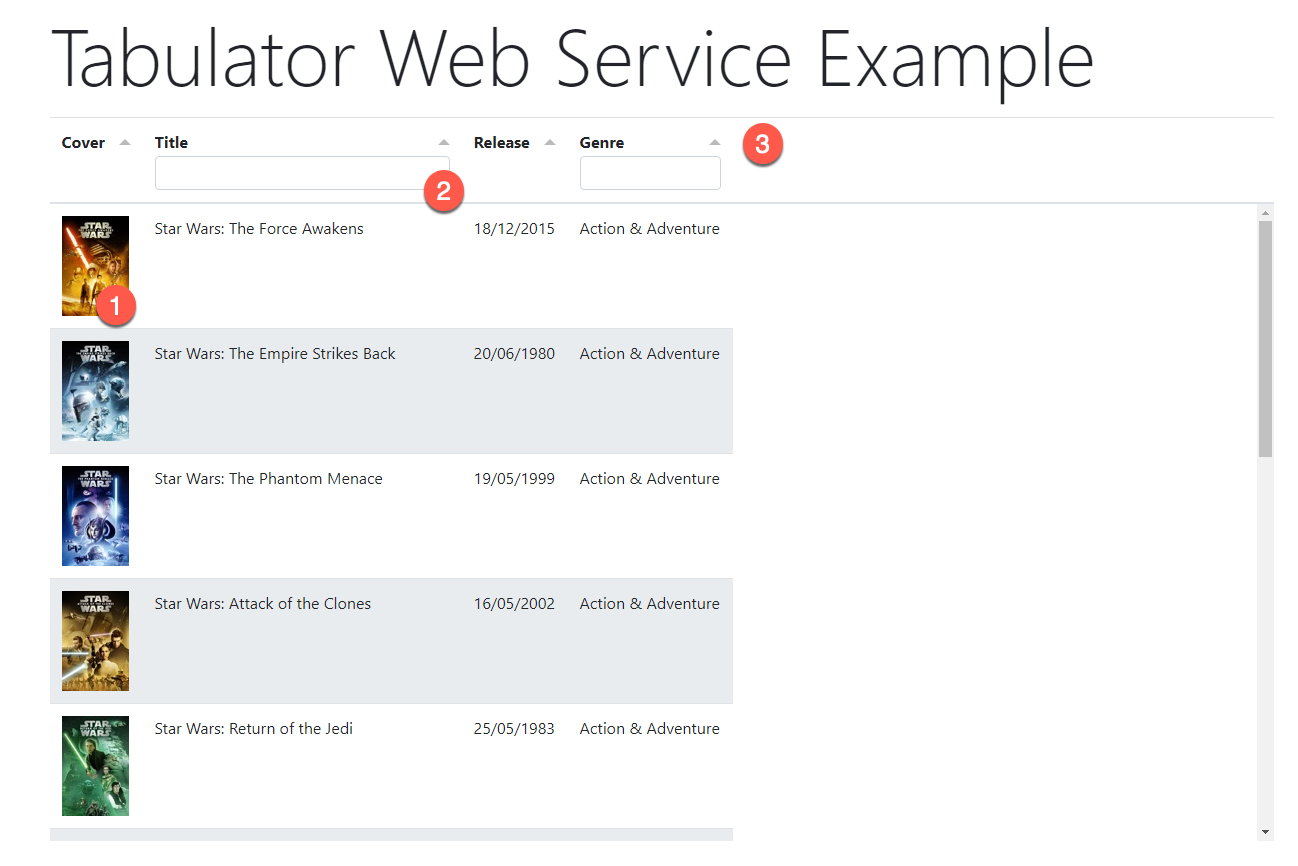Open The Phantom Menace cover thumbnail
The image size is (1298, 866).
95,516
